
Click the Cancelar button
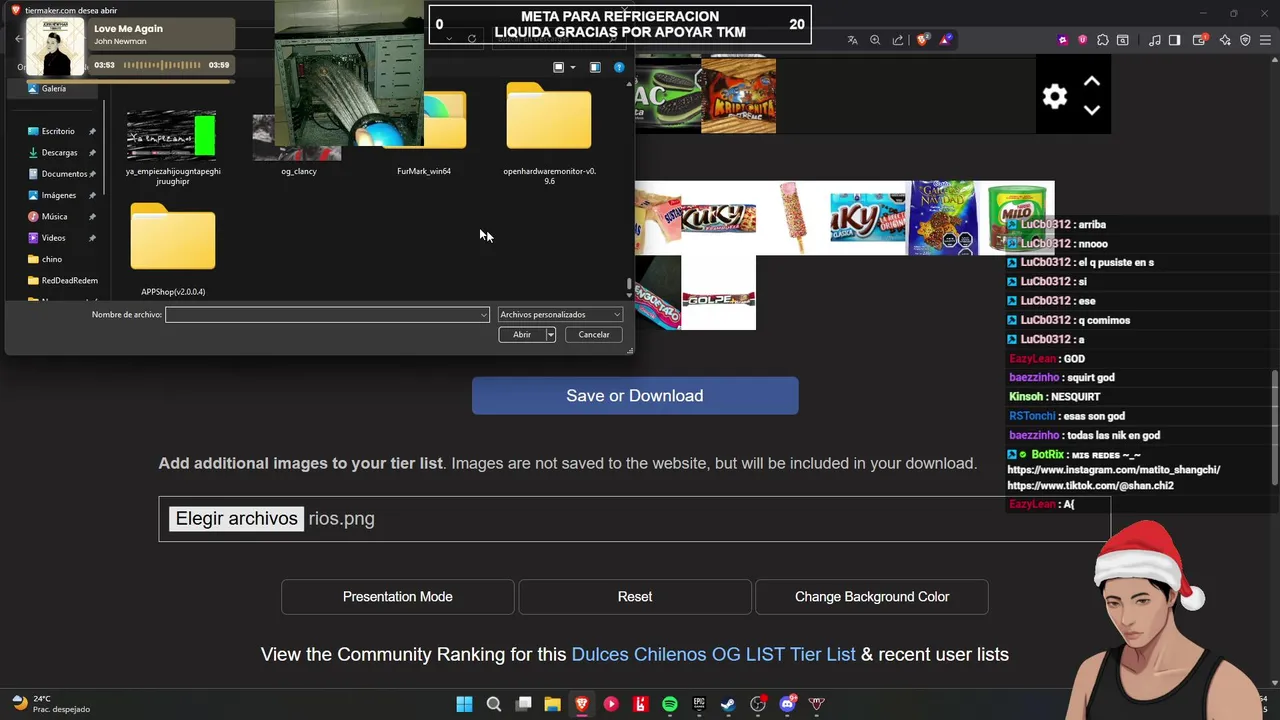point(594,335)
